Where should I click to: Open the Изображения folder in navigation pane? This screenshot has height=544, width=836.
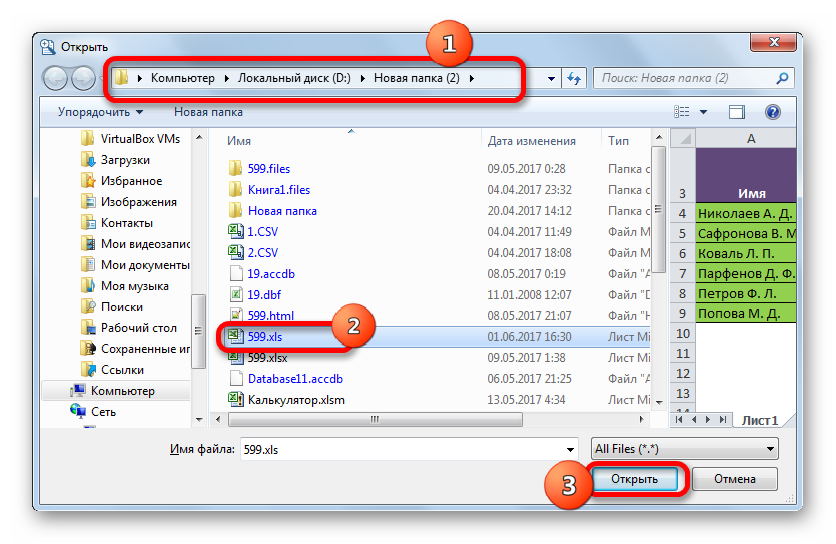[x=139, y=202]
